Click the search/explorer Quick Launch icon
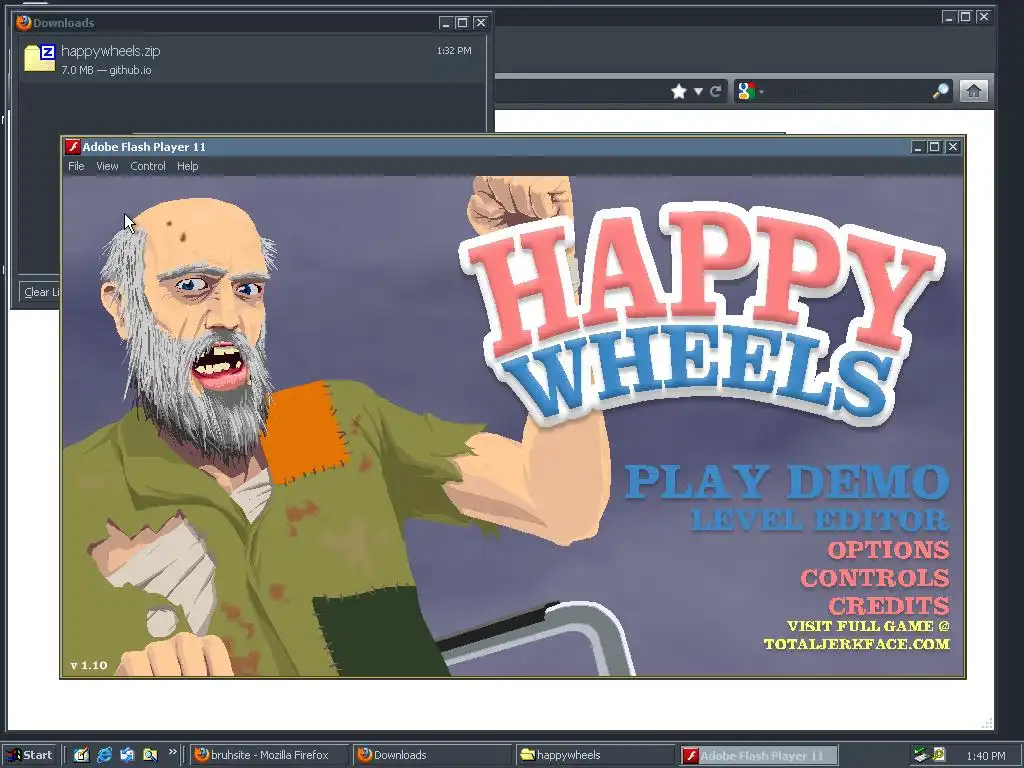The image size is (1024, 768). pyautogui.click(x=150, y=755)
